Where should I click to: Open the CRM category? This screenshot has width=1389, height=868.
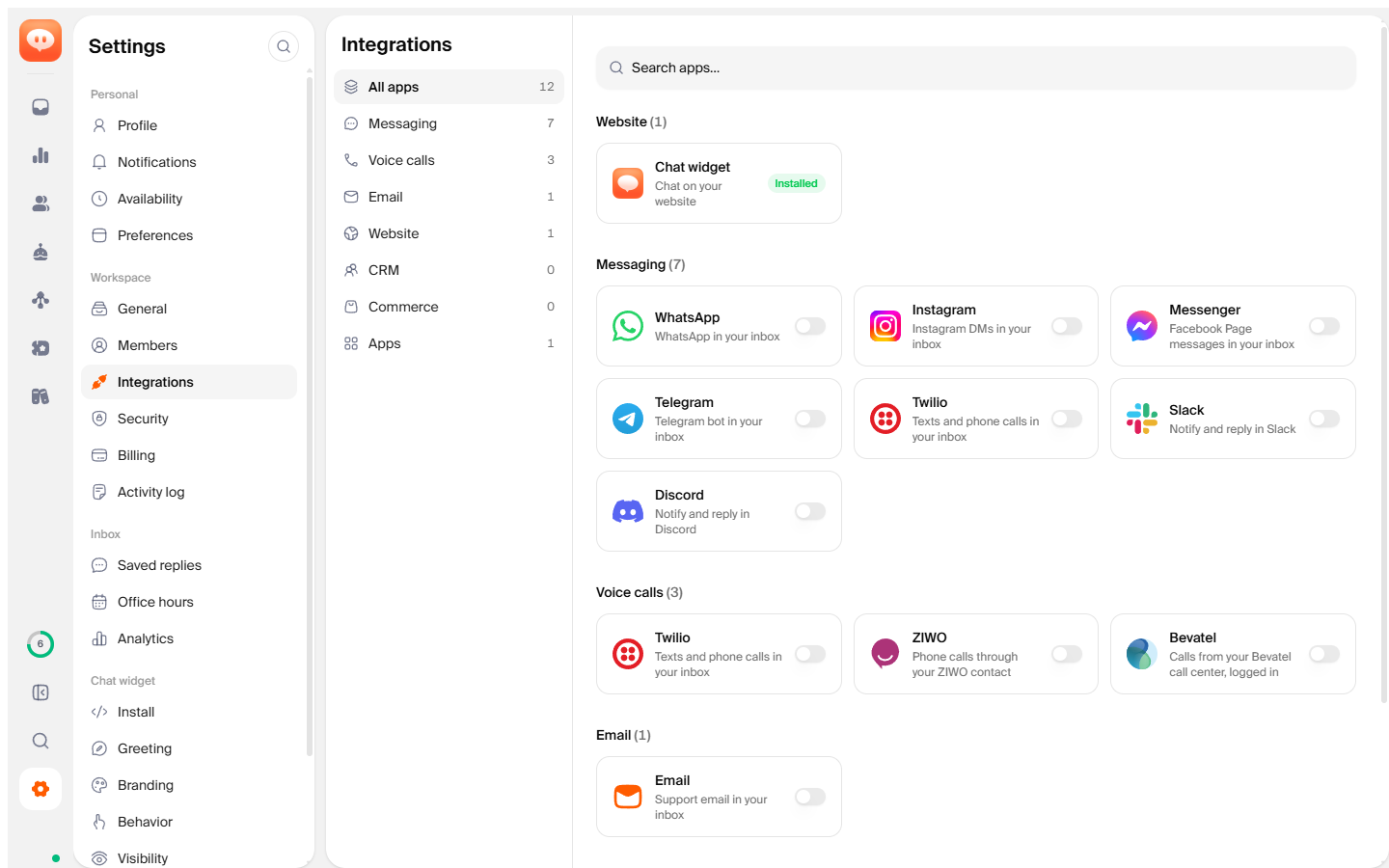click(449, 270)
